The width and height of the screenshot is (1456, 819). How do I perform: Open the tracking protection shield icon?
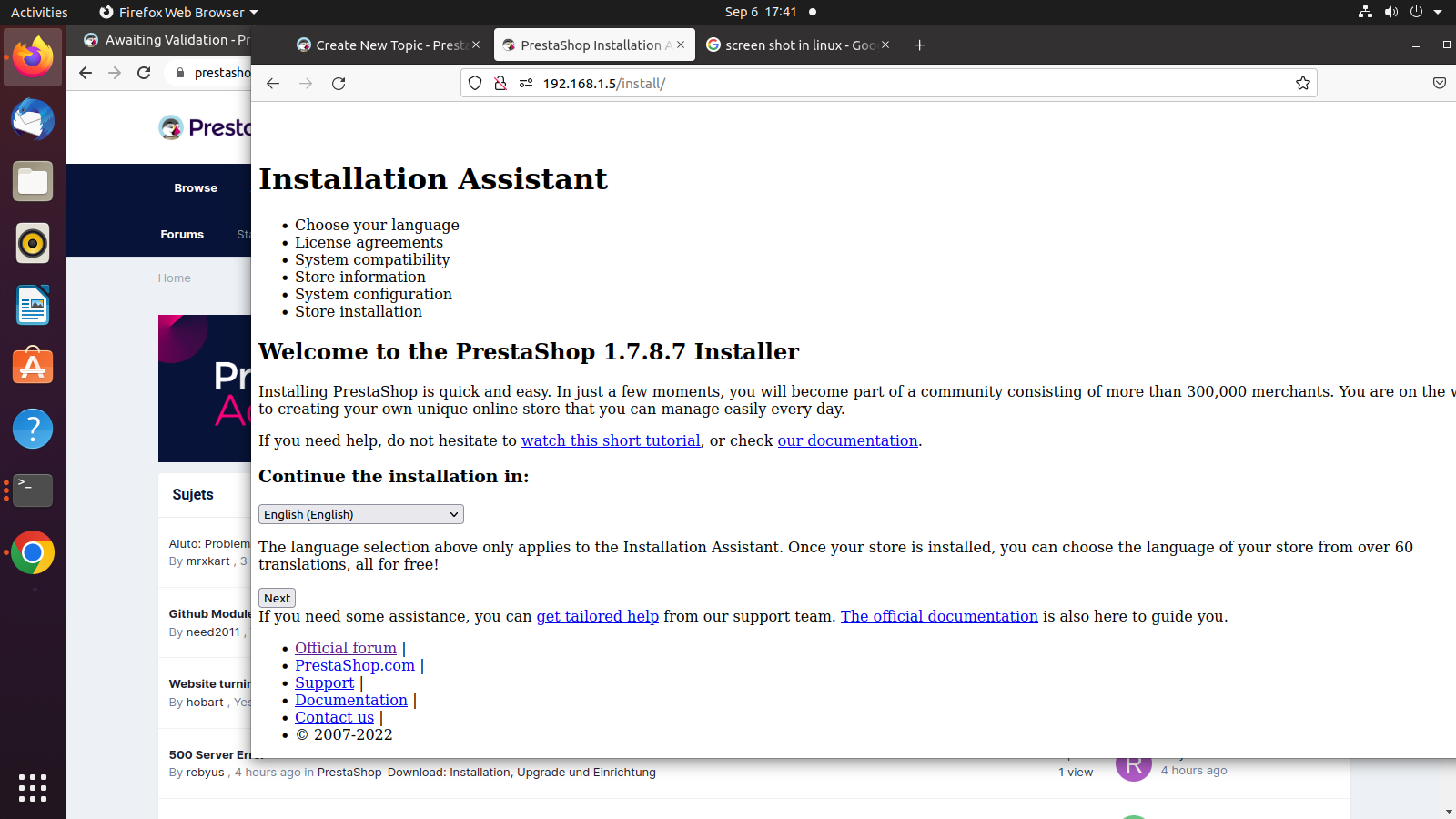(475, 84)
